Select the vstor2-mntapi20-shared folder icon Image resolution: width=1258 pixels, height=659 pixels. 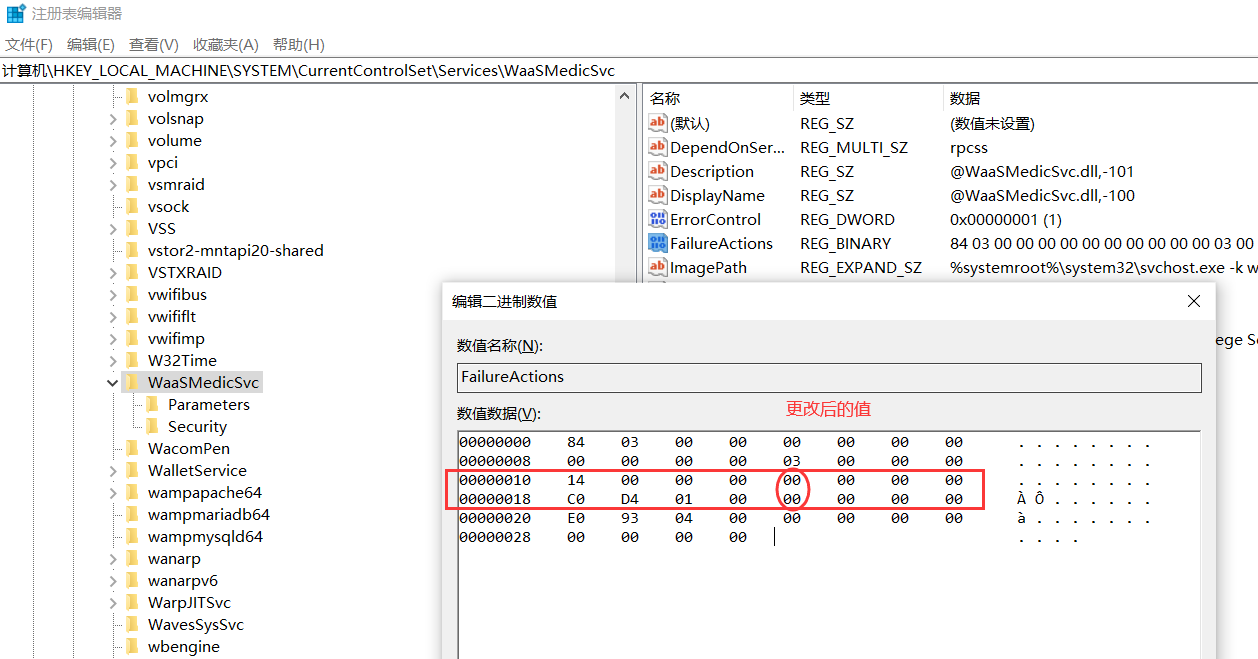pyautogui.click(x=132, y=250)
